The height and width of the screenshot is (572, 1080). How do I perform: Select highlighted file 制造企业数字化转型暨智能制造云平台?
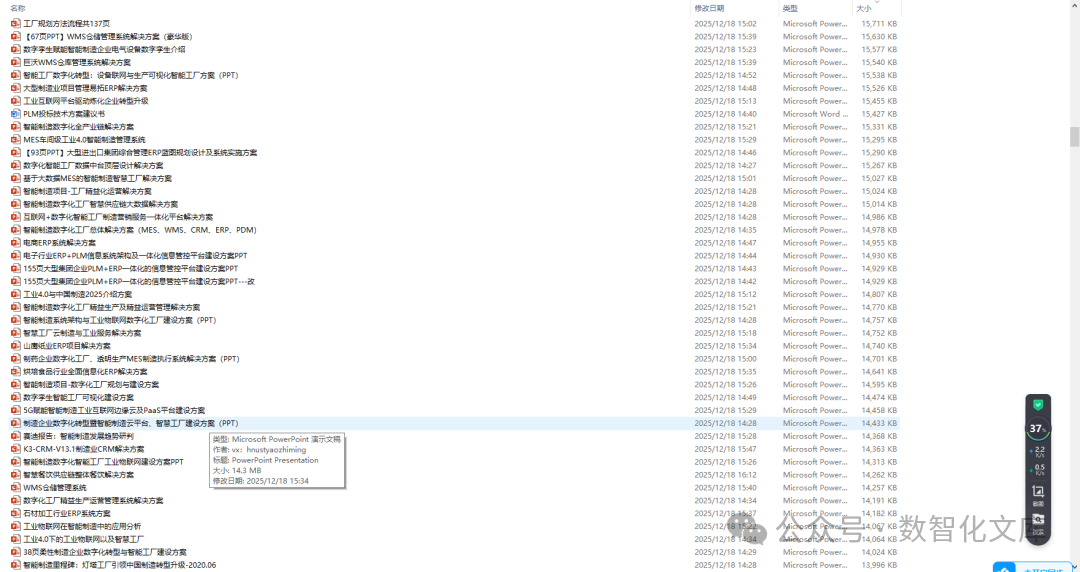click(131, 423)
